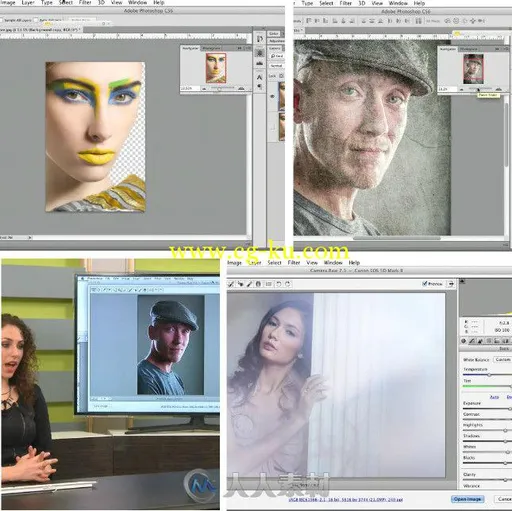The height and width of the screenshot is (511, 512).
Task: Open Filter menu in top-left Photoshop window
Action: (x=85, y=2)
